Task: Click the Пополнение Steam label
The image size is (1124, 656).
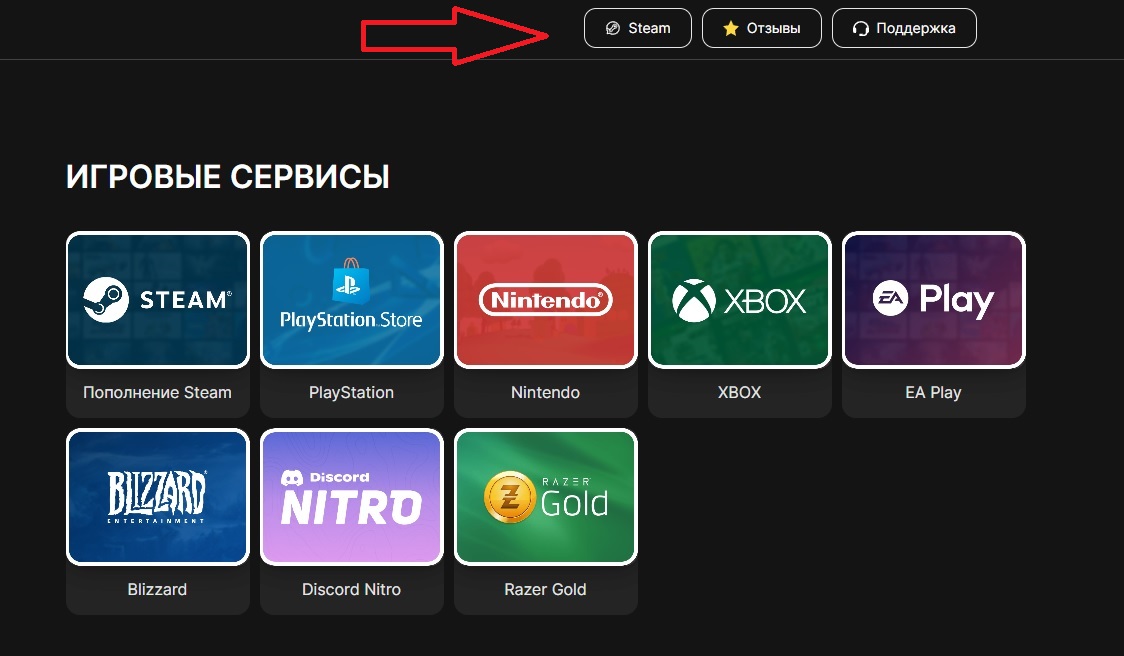Action: tap(157, 392)
